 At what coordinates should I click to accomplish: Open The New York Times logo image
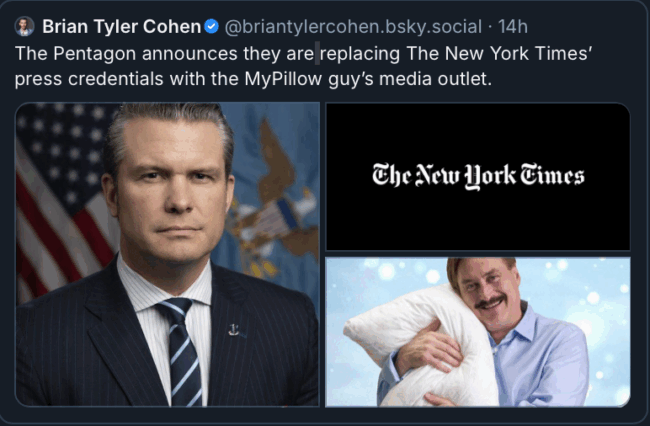click(478, 176)
